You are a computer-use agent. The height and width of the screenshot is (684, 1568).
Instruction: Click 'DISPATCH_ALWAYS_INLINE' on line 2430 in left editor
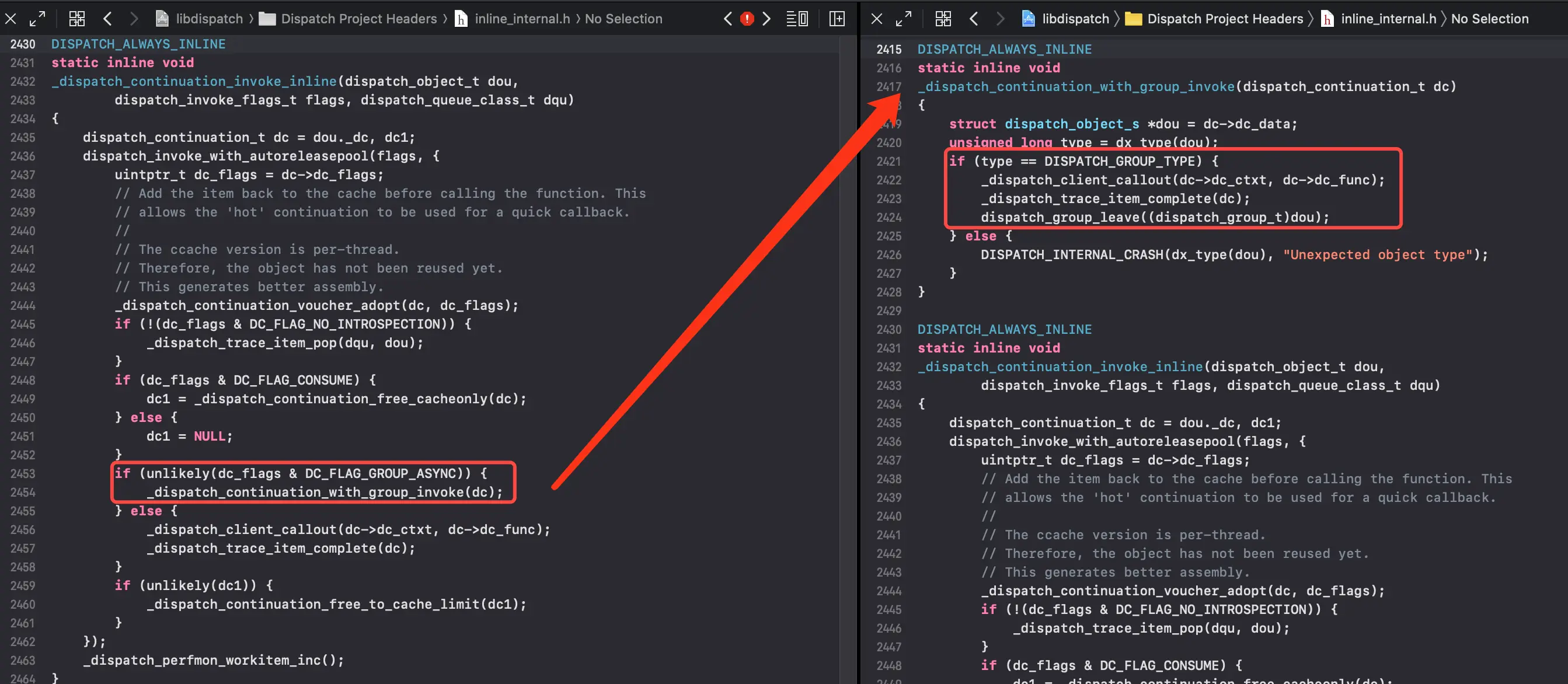[138, 44]
